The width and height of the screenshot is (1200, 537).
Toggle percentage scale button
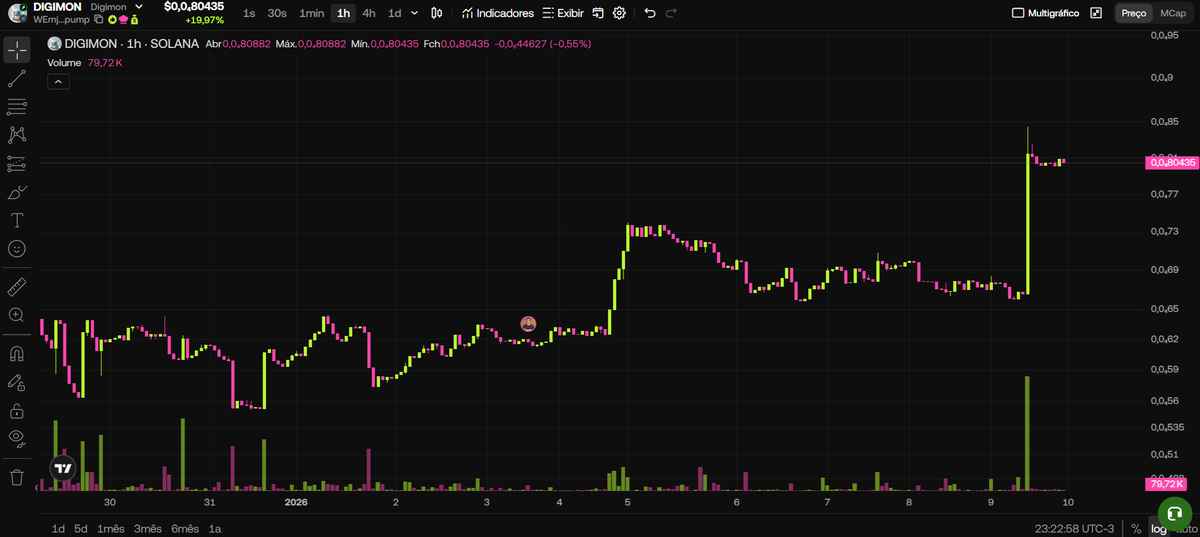[x=1136, y=528]
